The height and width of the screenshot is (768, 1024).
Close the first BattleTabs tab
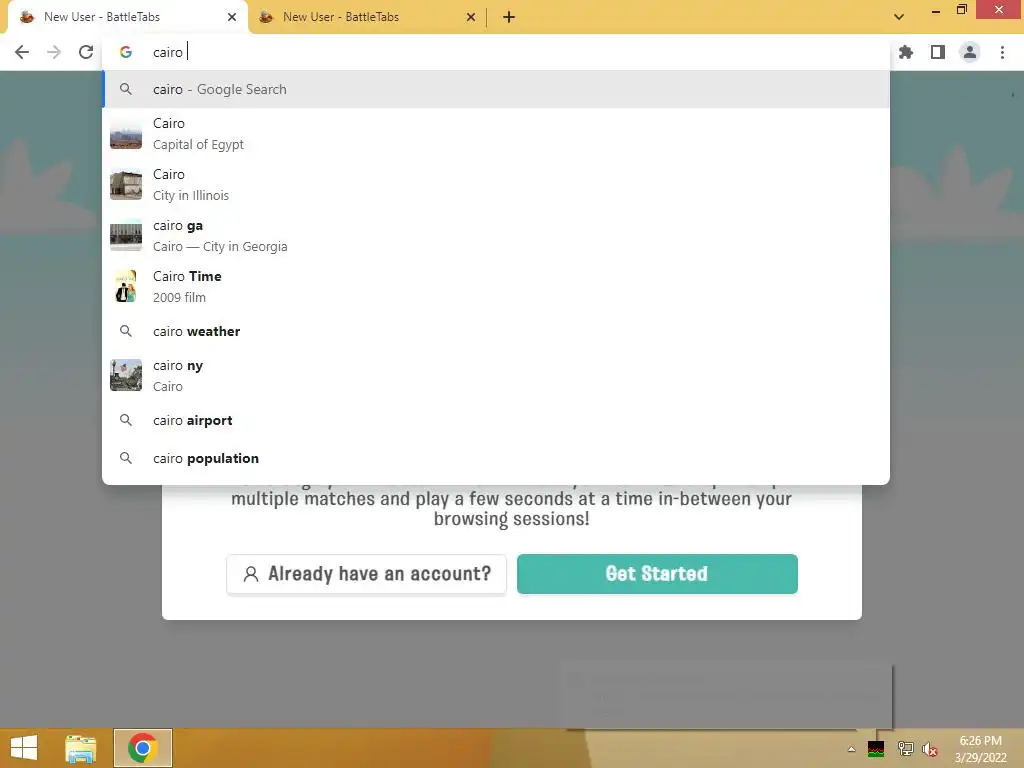click(232, 17)
